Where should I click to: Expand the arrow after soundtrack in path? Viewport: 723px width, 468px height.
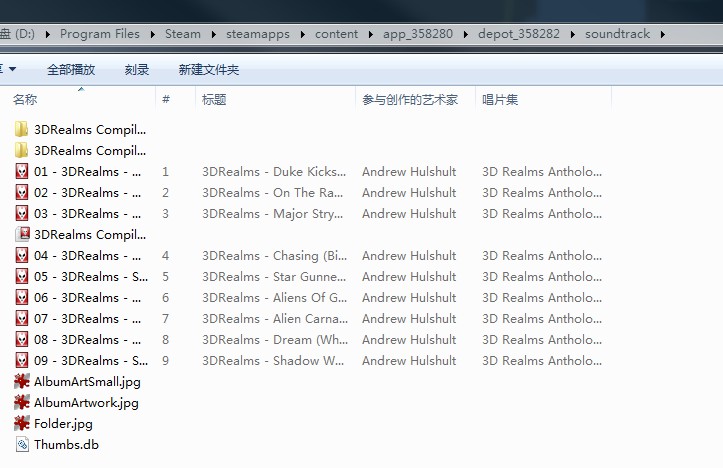pyautogui.click(x=663, y=34)
